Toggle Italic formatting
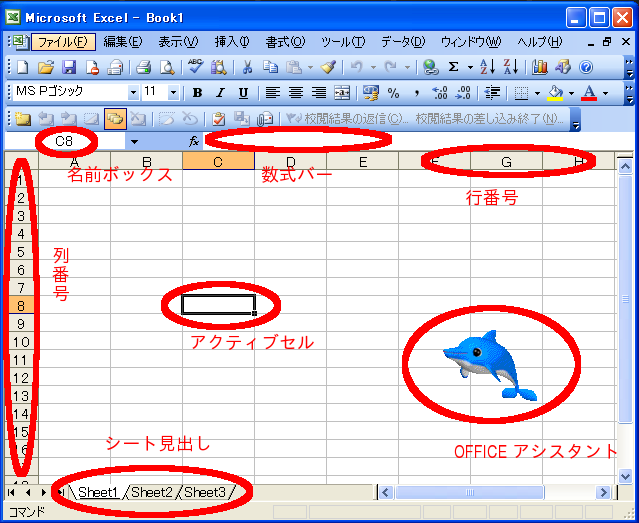The image size is (639, 523). click(x=220, y=92)
